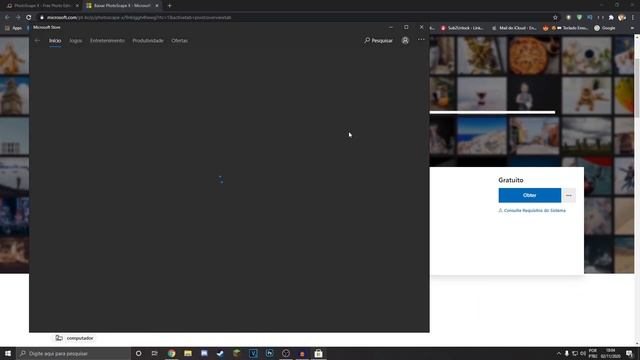Open the Windows Start menu
The image size is (640, 360).
tap(8, 353)
